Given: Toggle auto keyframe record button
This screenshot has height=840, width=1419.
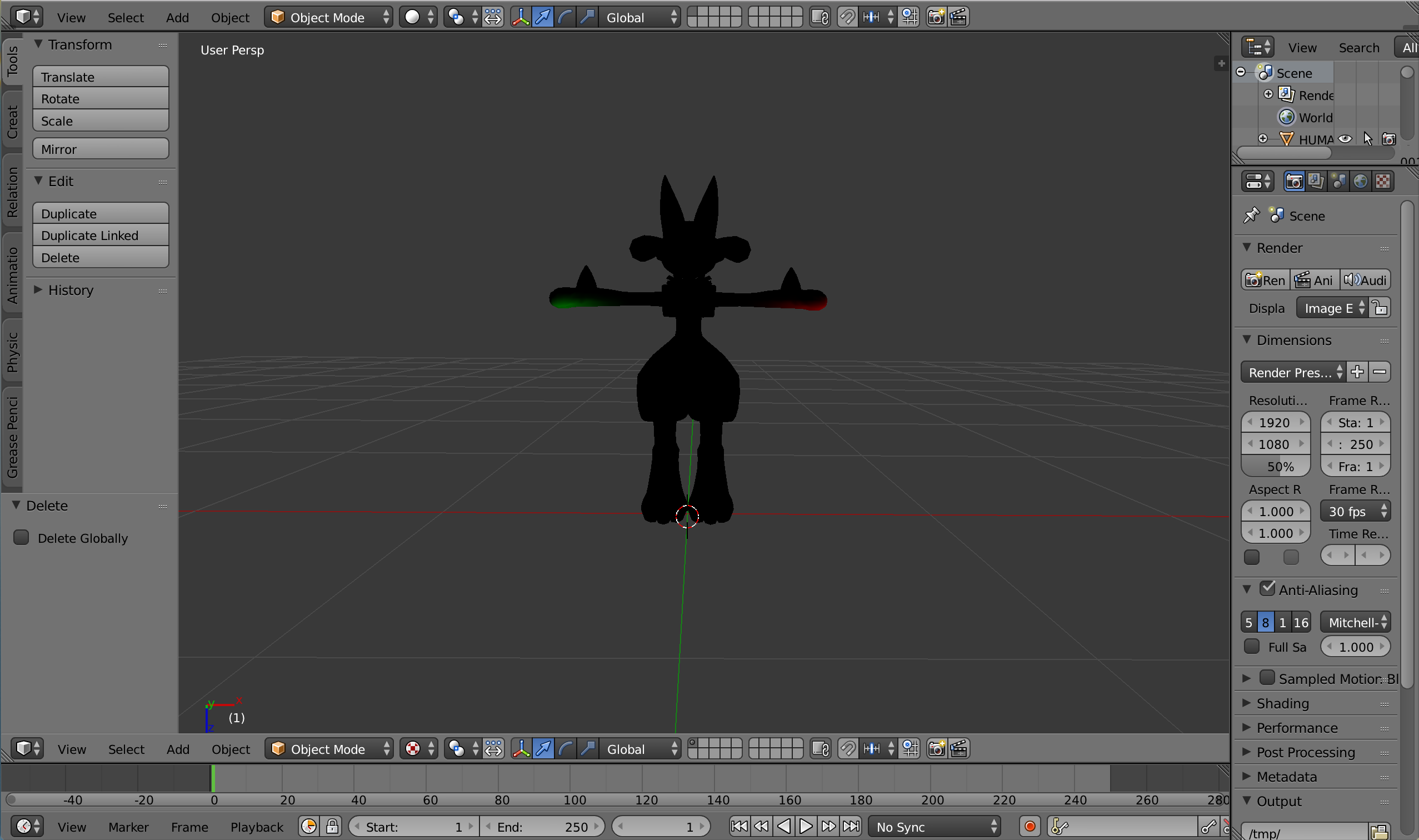Looking at the screenshot, I should [x=1030, y=827].
